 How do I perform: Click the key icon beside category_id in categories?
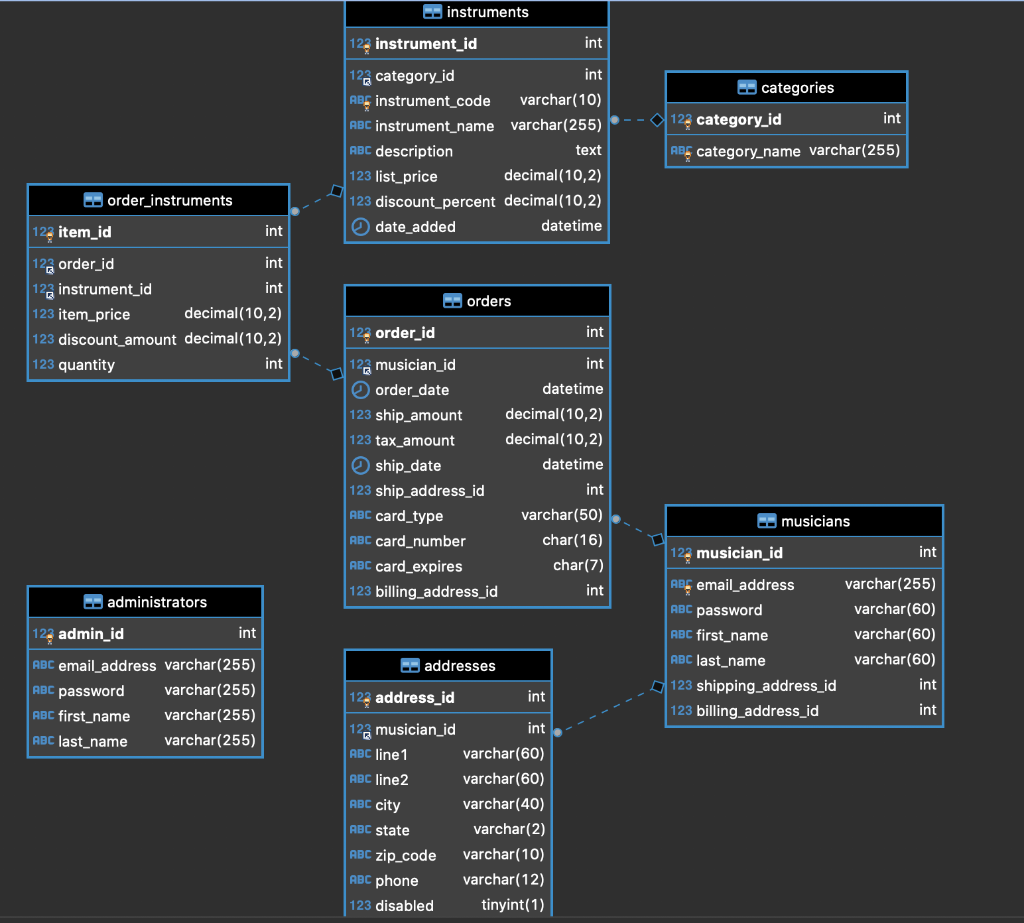[x=687, y=124]
